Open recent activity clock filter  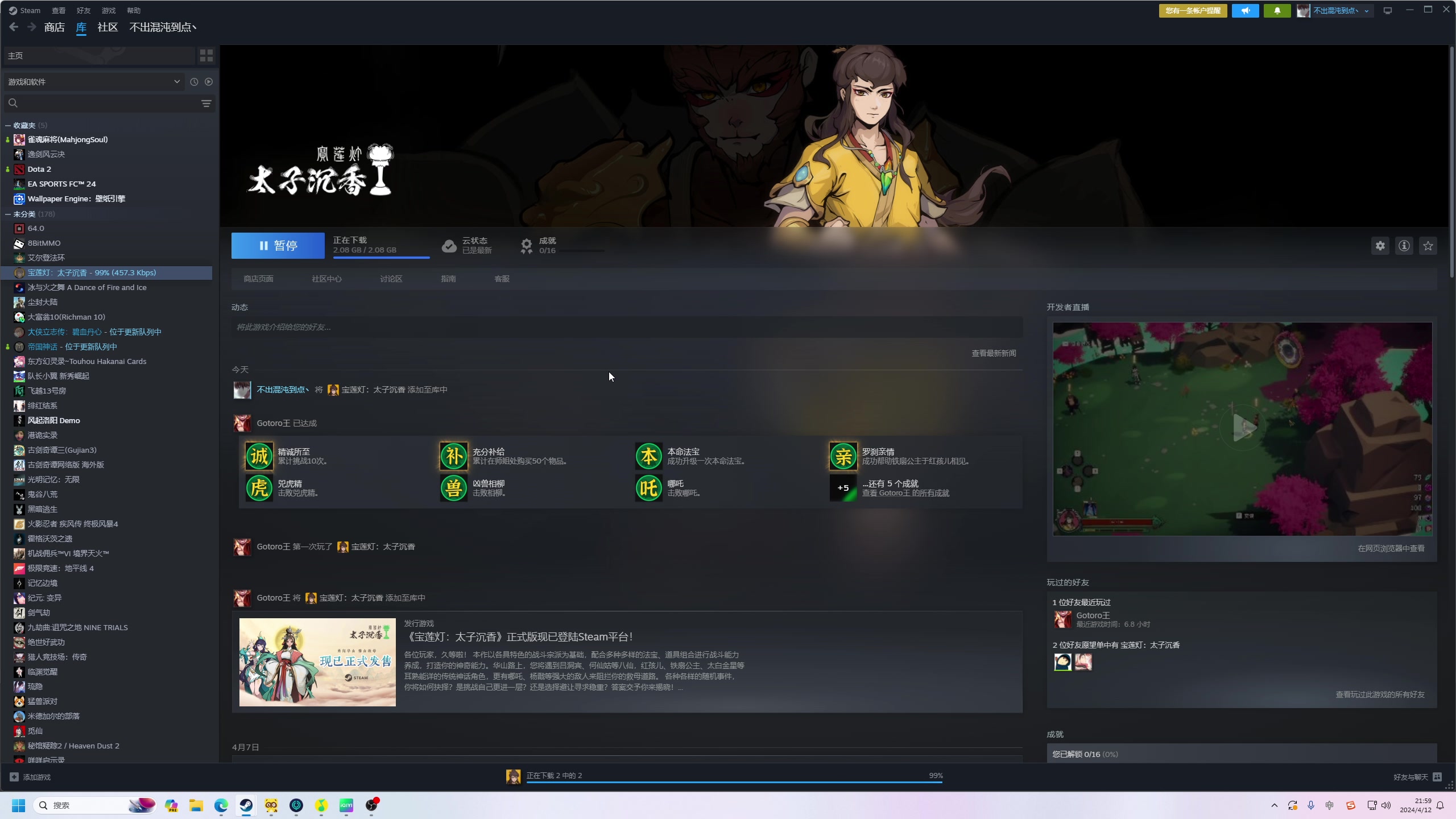pyautogui.click(x=194, y=82)
